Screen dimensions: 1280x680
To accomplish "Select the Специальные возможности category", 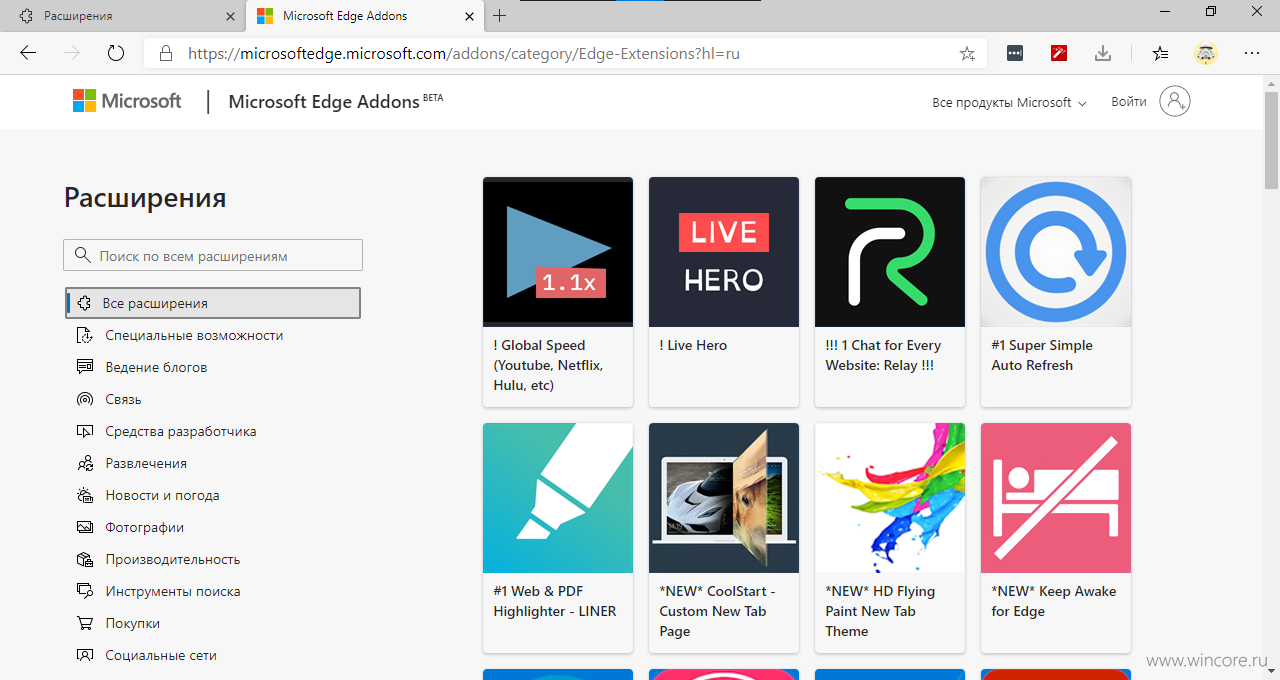I will click(194, 335).
